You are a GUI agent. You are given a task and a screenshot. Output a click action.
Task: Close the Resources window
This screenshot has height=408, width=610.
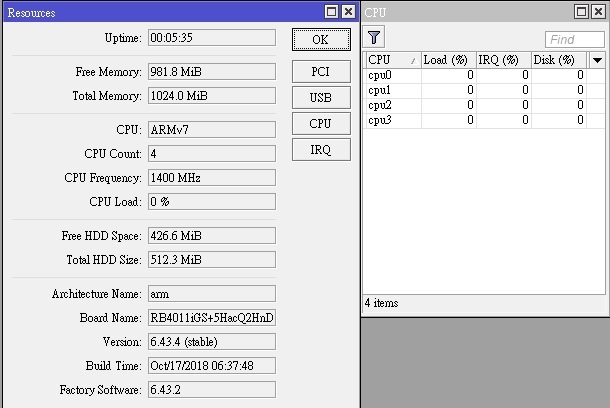coord(348,12)
